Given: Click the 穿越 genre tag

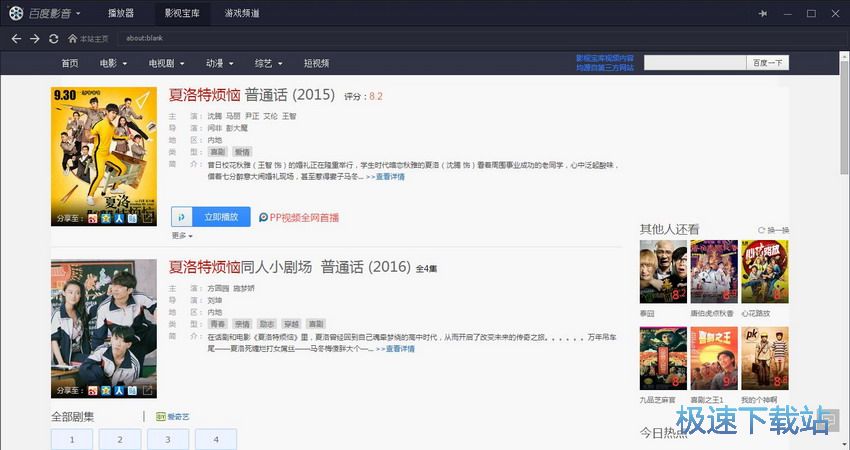Looking at the screenshot, I should (291, 324).
